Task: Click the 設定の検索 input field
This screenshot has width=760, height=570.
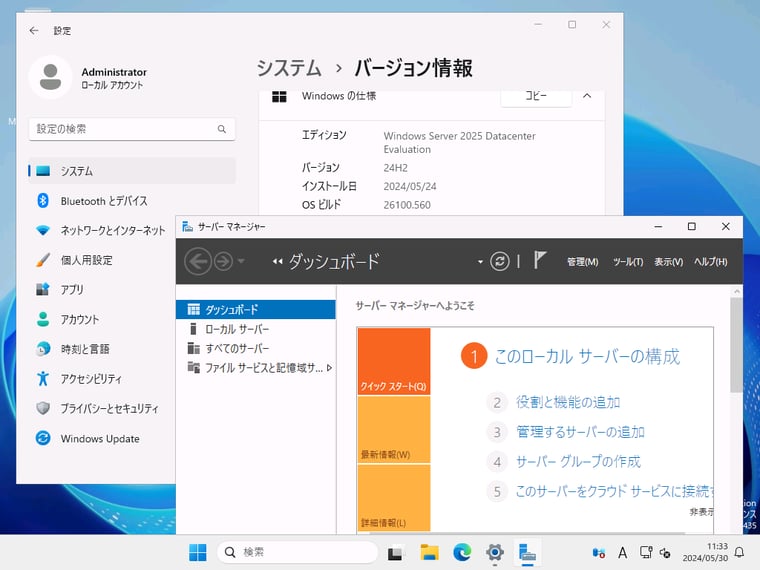Action: (x=132, y=129)
